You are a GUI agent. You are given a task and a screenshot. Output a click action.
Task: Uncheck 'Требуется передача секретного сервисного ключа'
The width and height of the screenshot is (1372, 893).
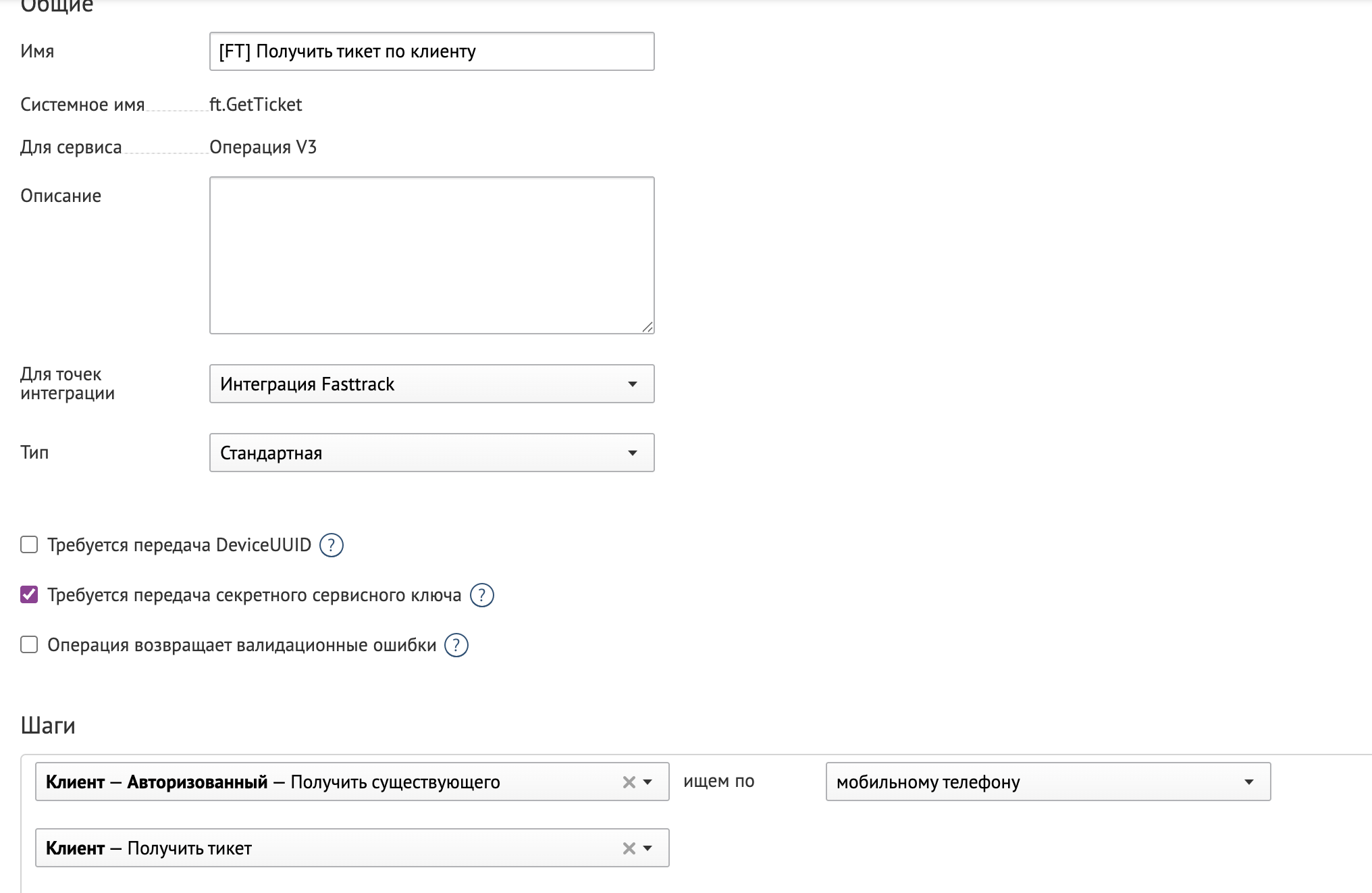click(29, 594)
